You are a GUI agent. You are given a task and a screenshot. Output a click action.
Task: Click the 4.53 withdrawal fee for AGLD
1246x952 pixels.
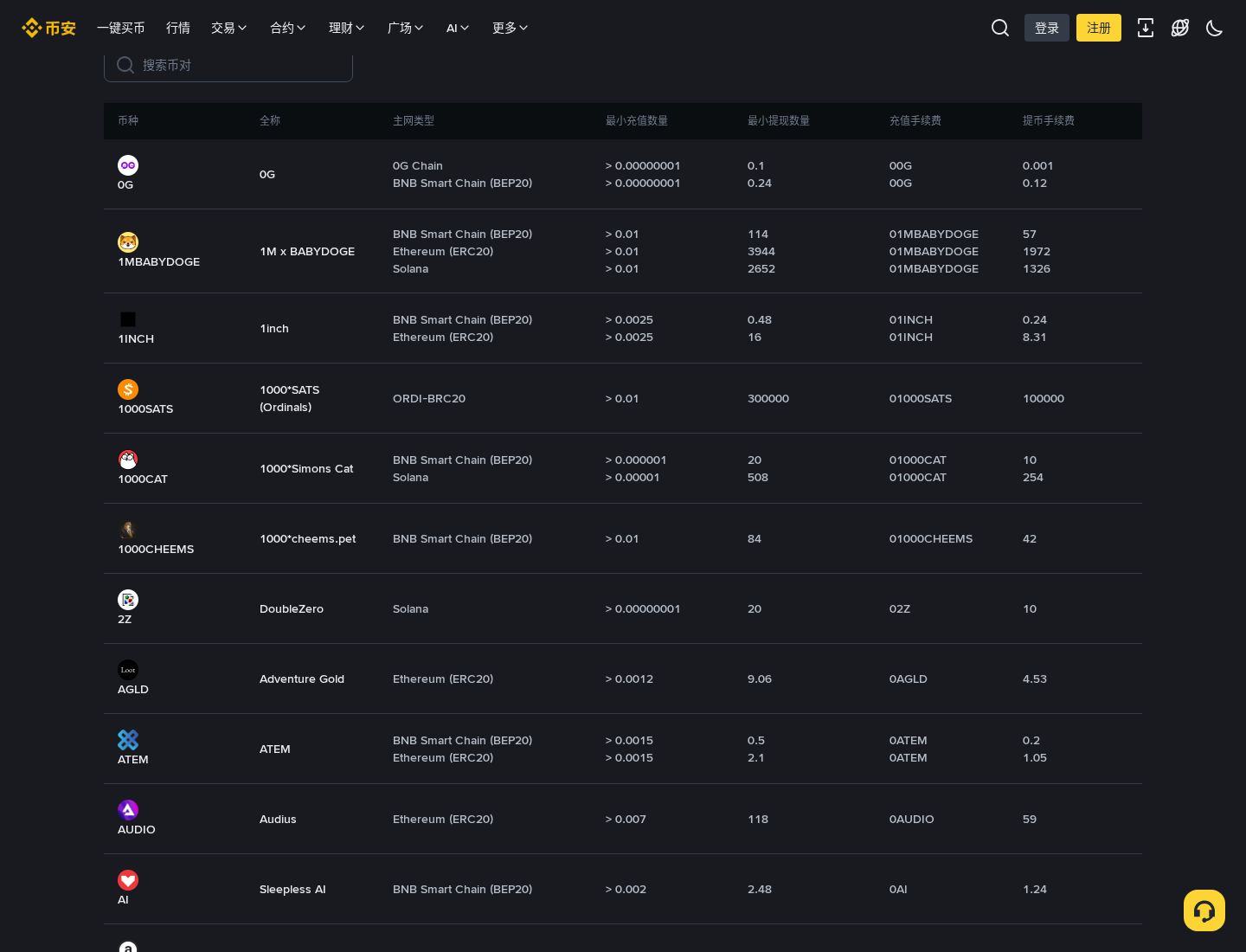[1035, 679]
